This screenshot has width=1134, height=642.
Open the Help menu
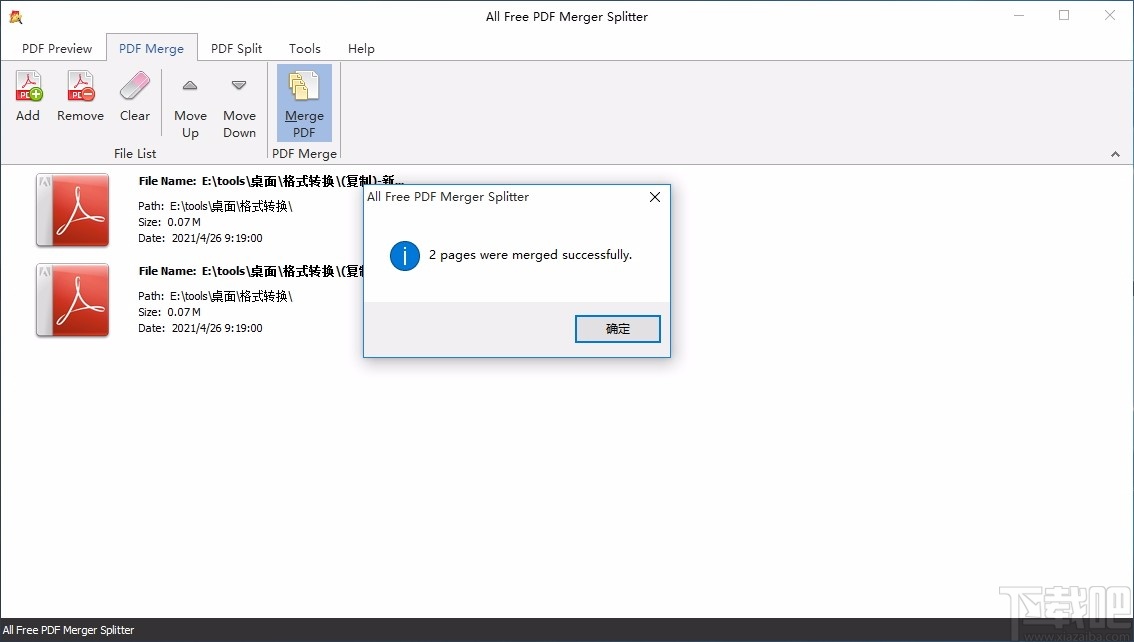[x=361, y=48]
